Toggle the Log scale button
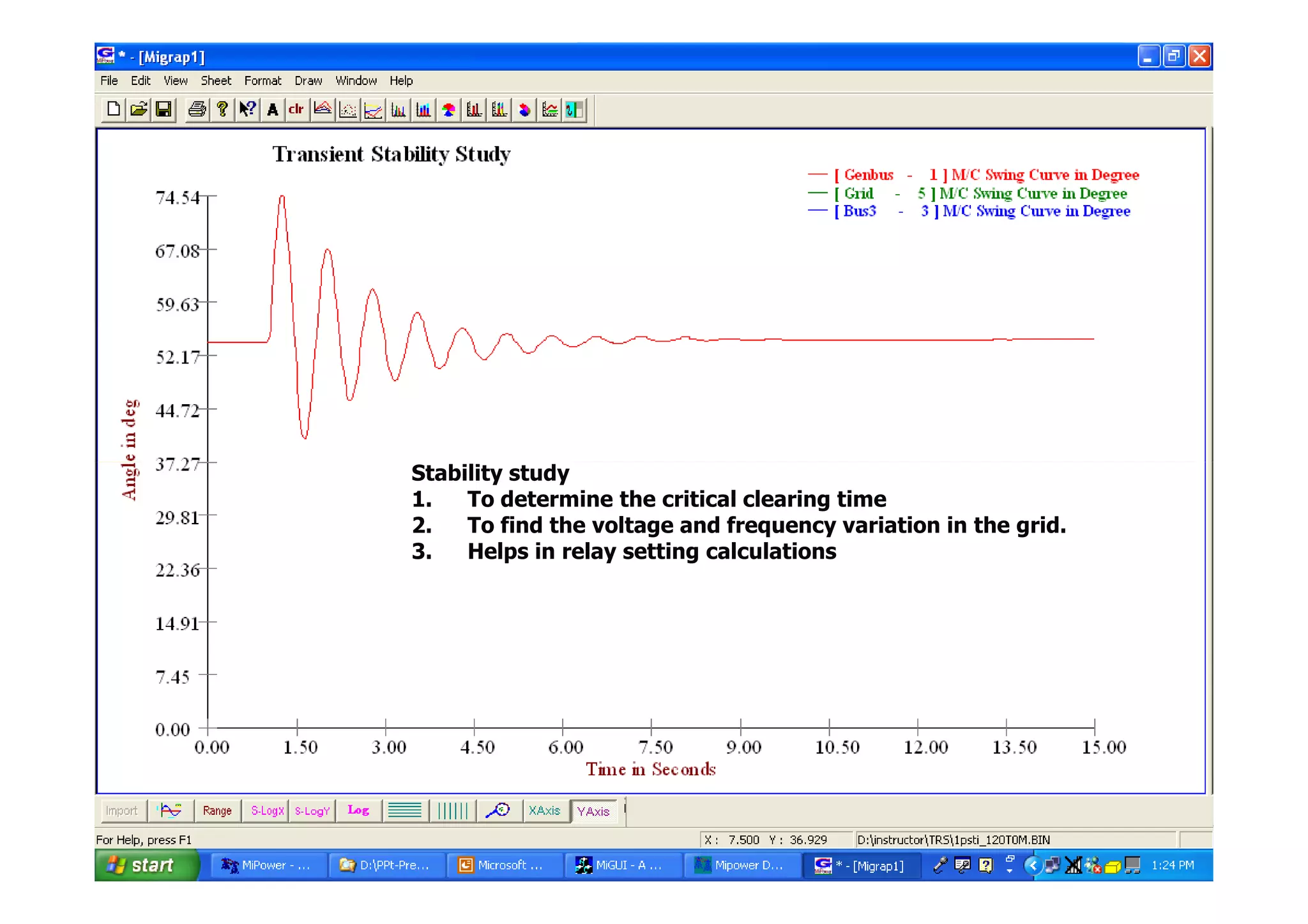 coord(358,811)
